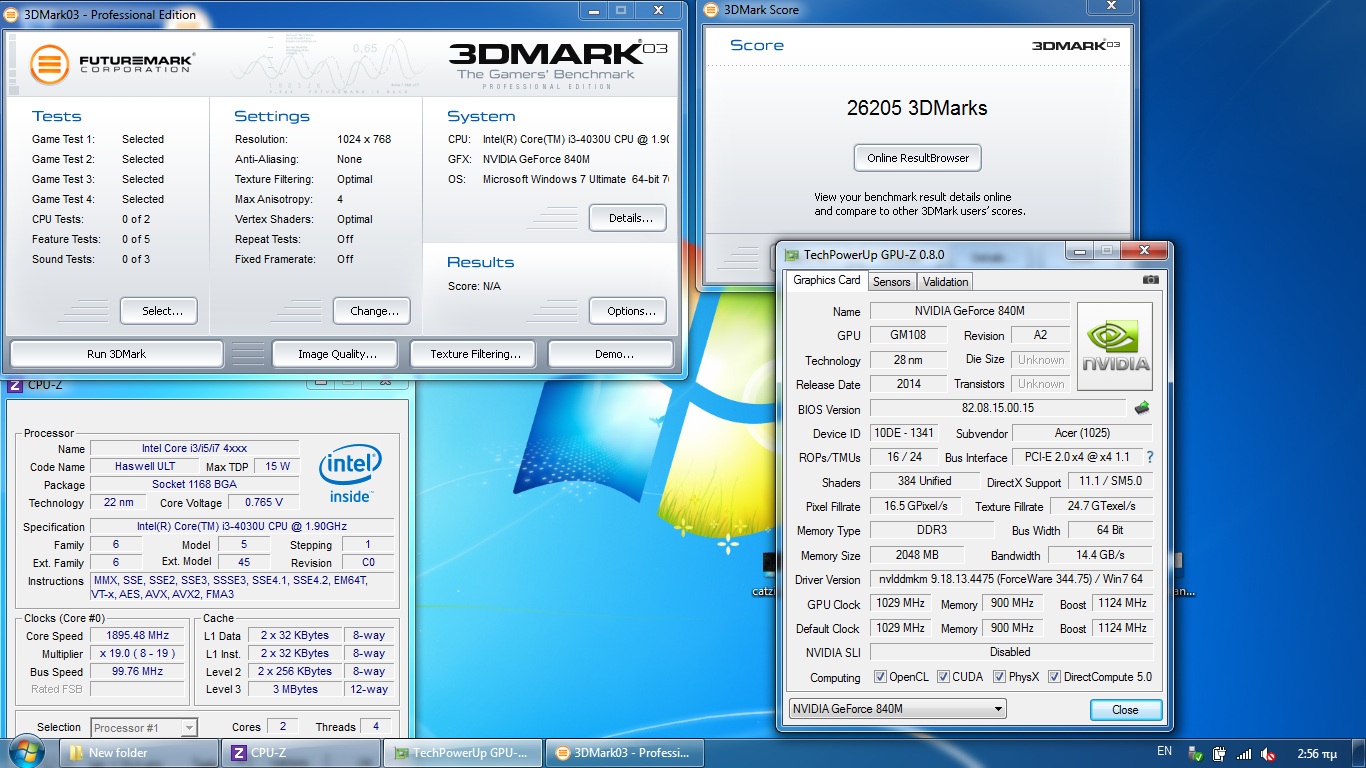Click the Intel inside logo in CPU-Z
Image resolution: width=1366 pixels, height=768 pixels.
click(350, 474)
